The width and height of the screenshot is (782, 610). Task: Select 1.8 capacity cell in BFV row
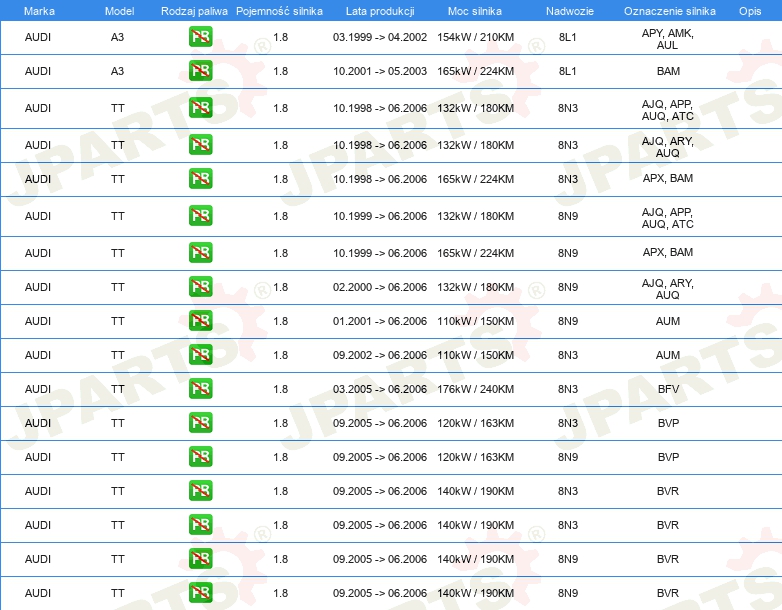(x=281, y=389)
